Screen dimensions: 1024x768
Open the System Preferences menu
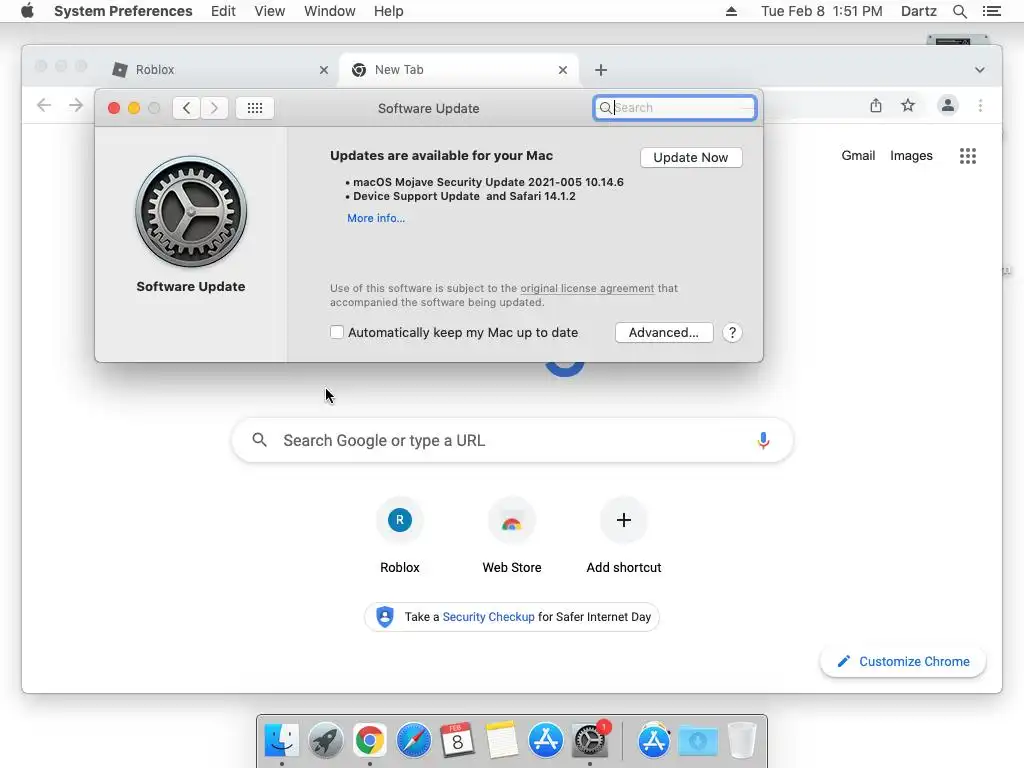point(123,11)
